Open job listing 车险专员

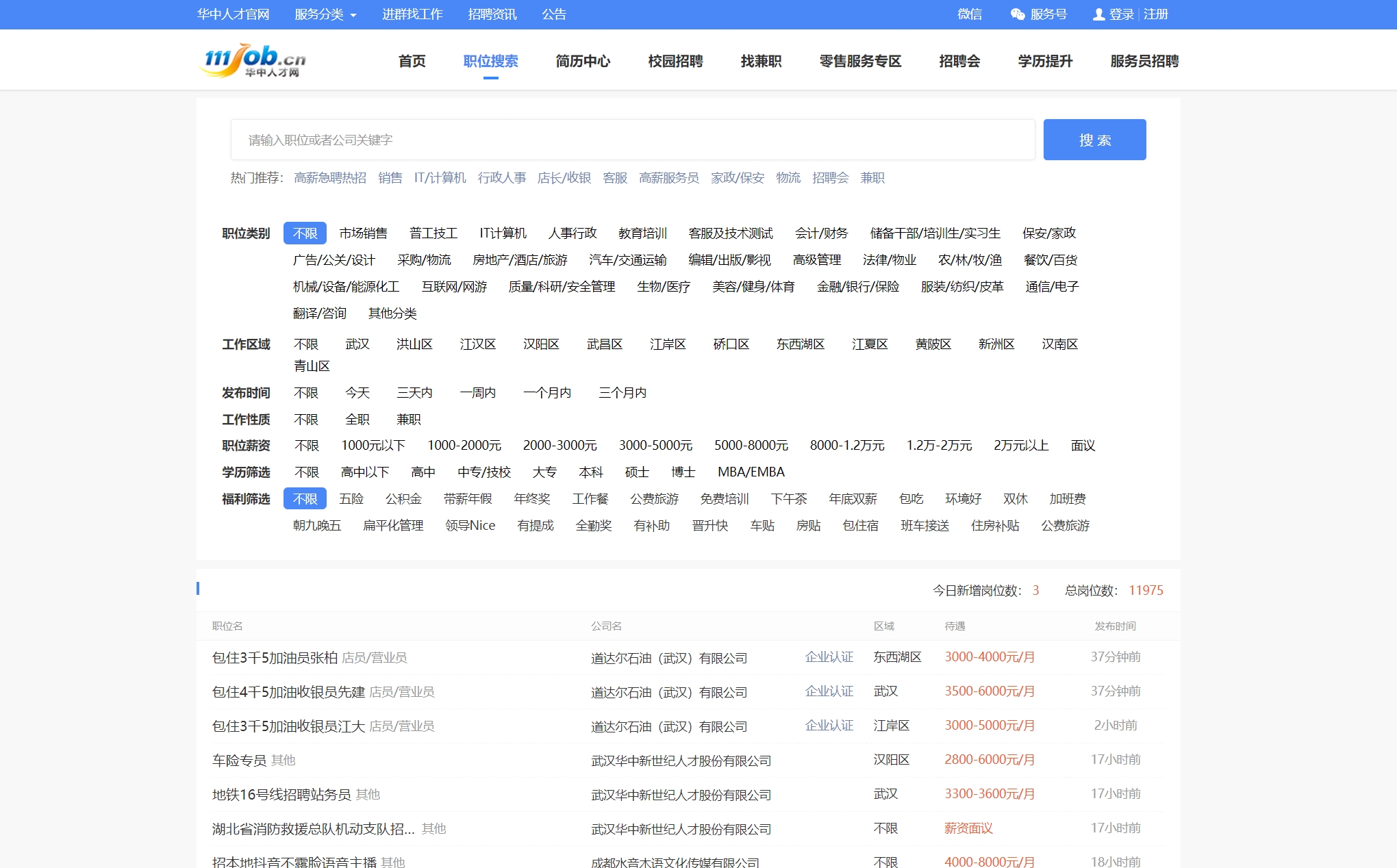click(x=239, y=761)
